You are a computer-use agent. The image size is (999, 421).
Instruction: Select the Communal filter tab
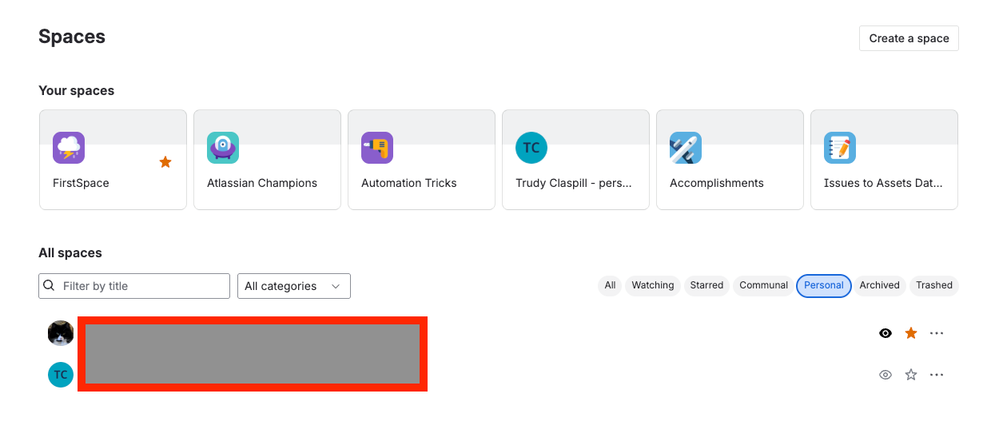[763, 285]
